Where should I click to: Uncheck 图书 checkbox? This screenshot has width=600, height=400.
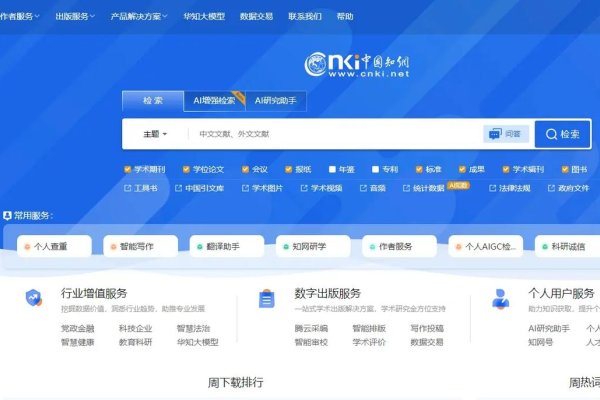[x=565, y=169]
